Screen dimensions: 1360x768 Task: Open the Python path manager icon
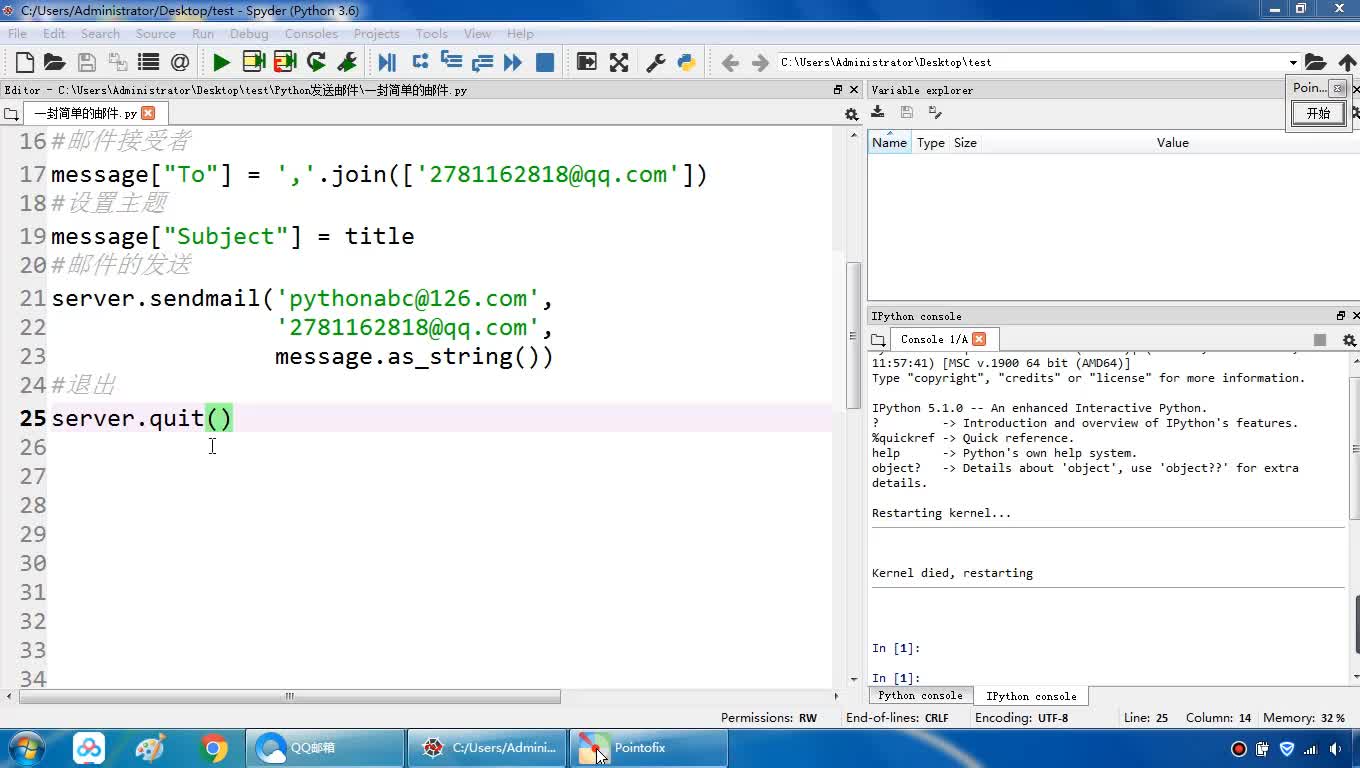pyautogui.click(x=686, y=63)
